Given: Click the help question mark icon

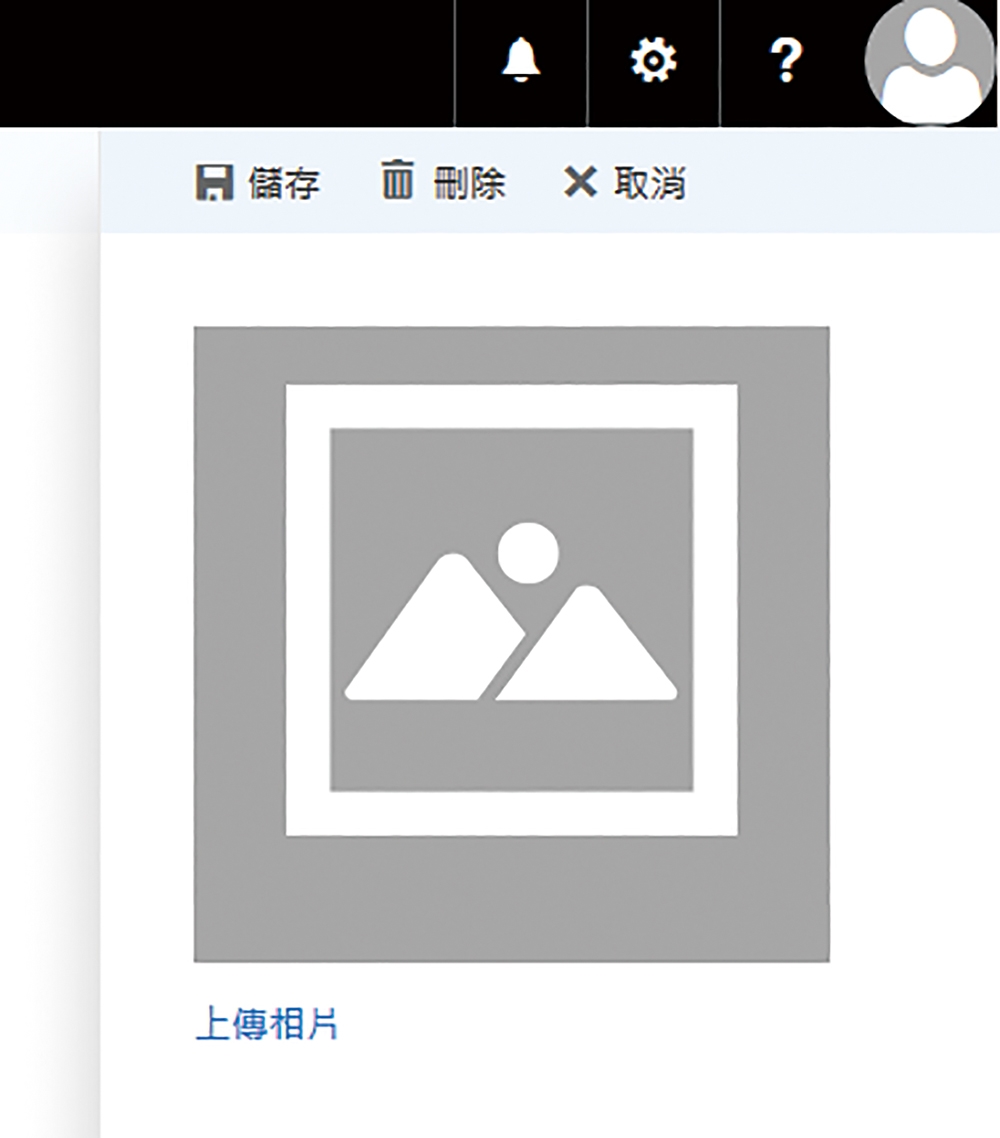Looking at the screenshot, I should 786,60.
